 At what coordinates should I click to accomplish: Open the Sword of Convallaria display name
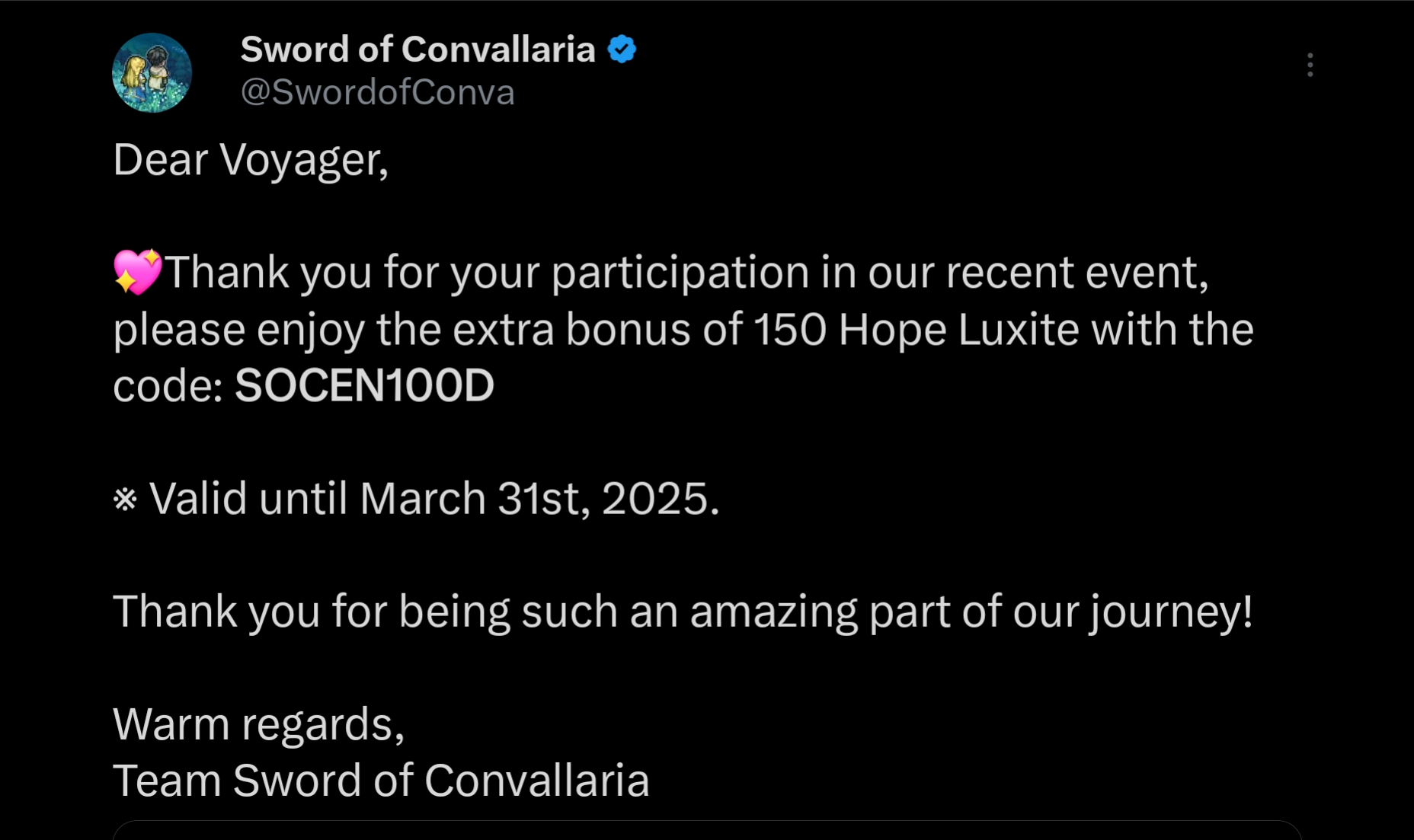[x=417, y=50]
